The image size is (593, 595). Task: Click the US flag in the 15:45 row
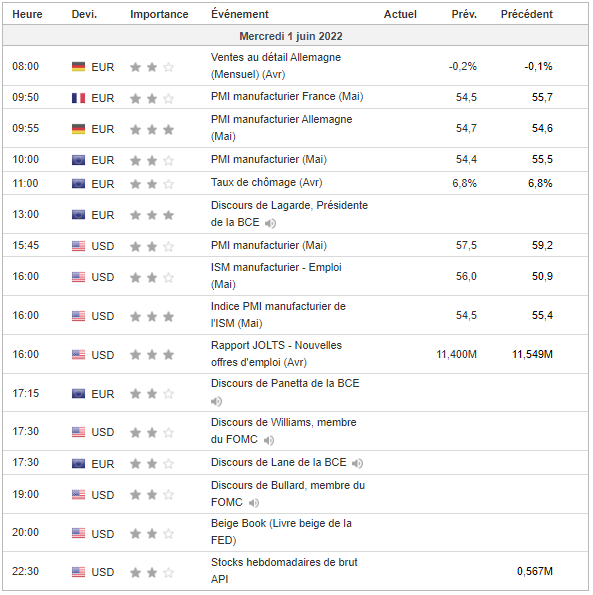click(78, 246)
